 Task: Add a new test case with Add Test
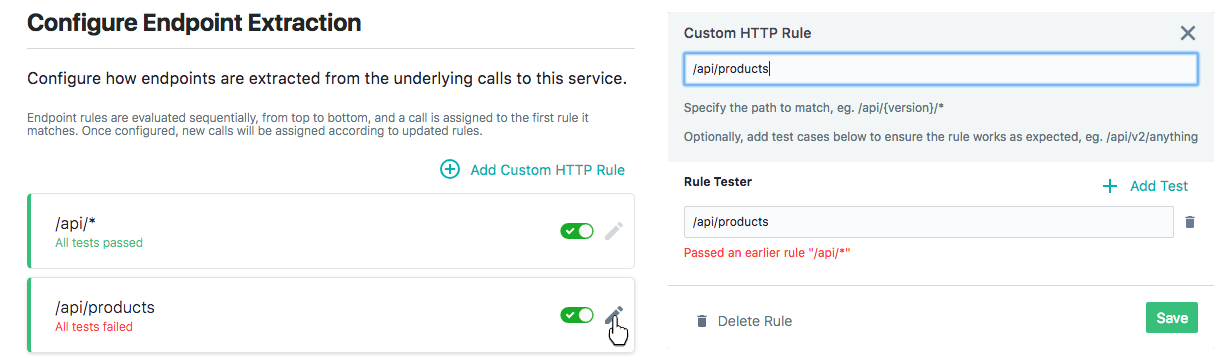click(x=1159, y=186)
